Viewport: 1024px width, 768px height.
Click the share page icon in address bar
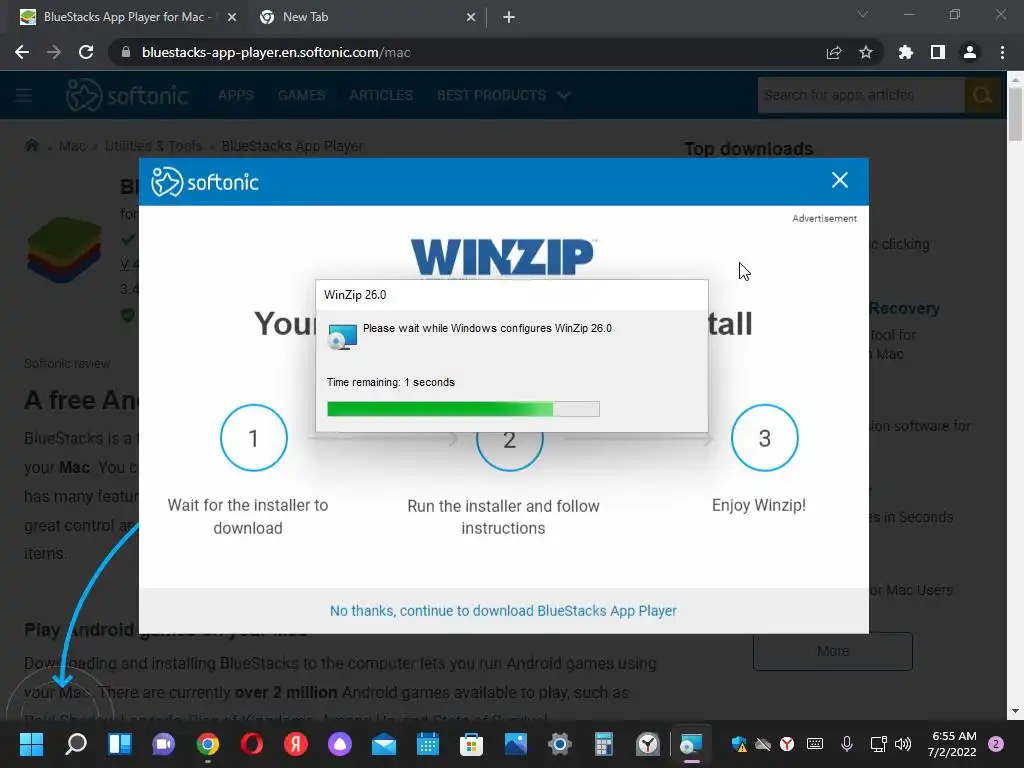pyautogui.click(x=834, y=52)
